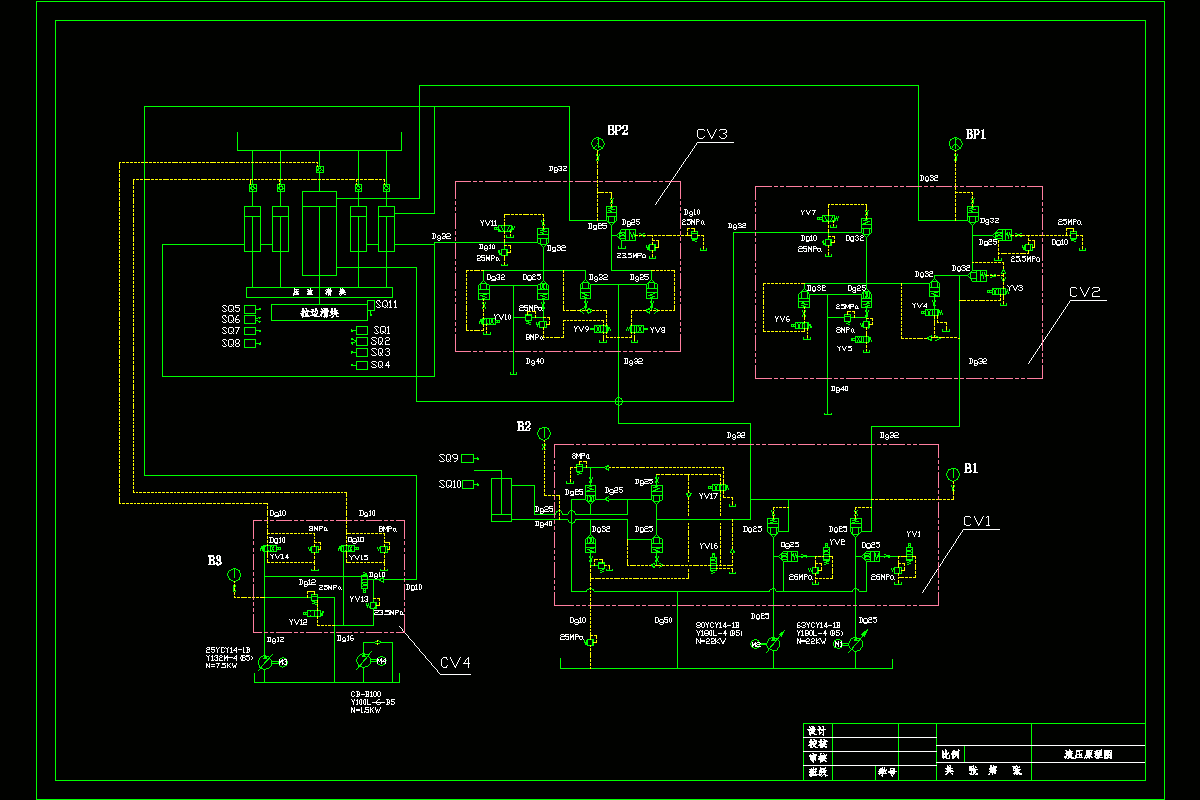Select the SQ1 limit switch symbol
This screenshot has height=800, width=1200.
(x=362, y=330)
